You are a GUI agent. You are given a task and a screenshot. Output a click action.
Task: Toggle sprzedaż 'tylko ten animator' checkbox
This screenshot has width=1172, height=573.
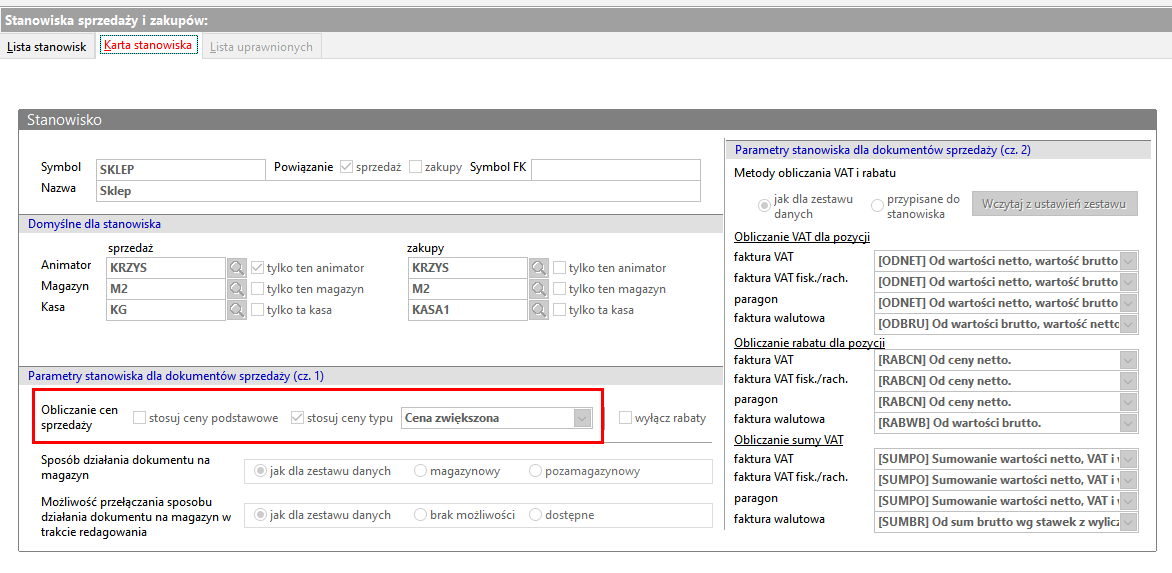[258, 267]
